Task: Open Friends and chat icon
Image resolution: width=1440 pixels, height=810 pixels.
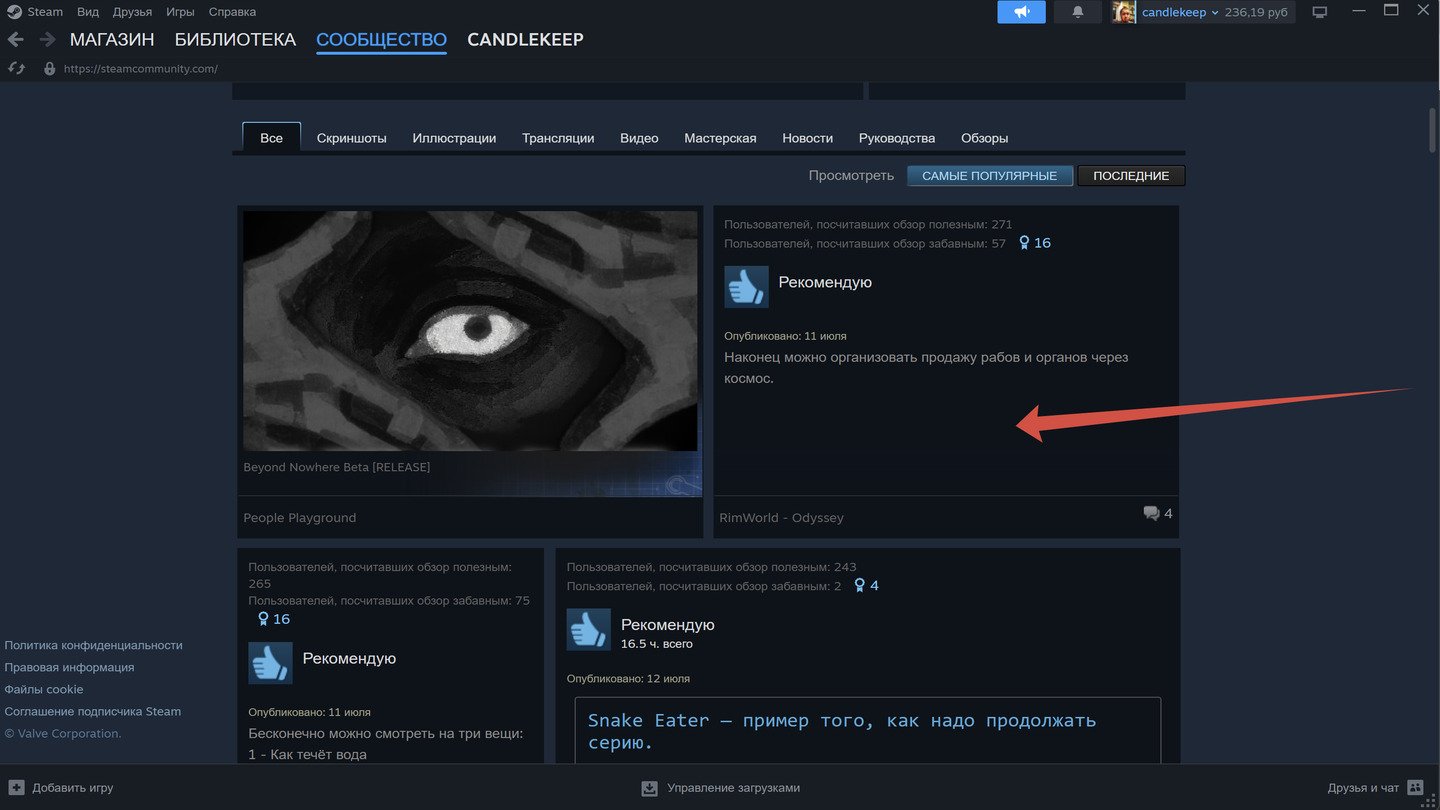Action: point(1415,787)
